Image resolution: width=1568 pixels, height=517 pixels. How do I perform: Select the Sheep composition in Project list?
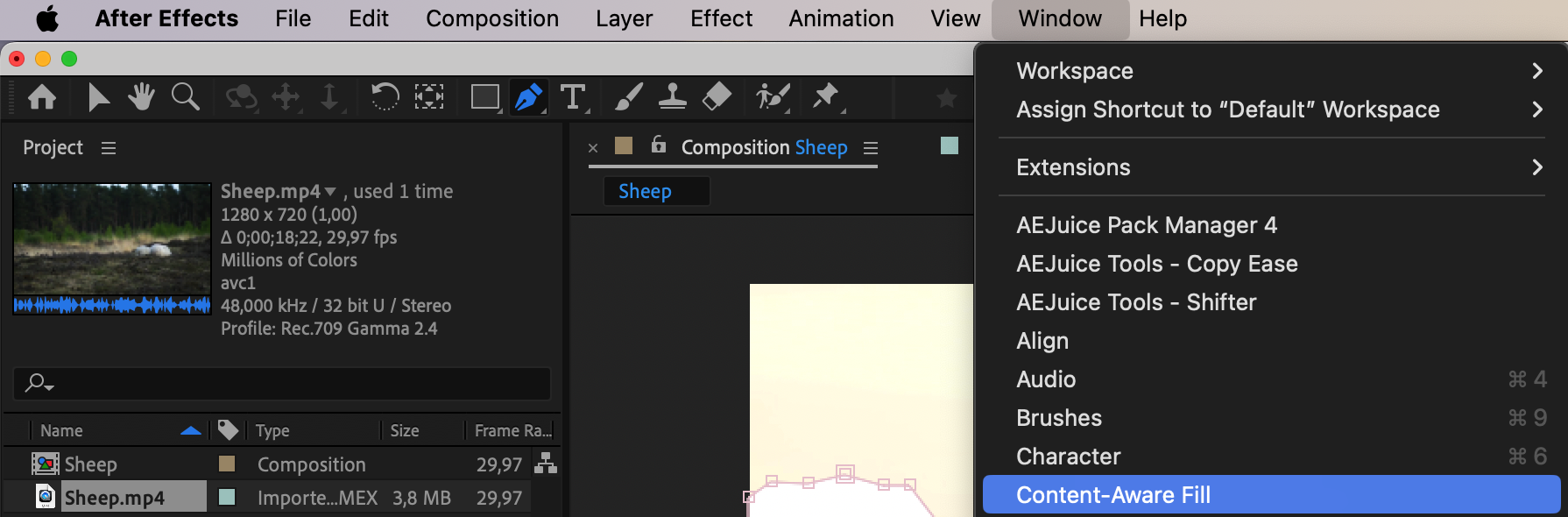pyautogui.click(x=91, y=464)
